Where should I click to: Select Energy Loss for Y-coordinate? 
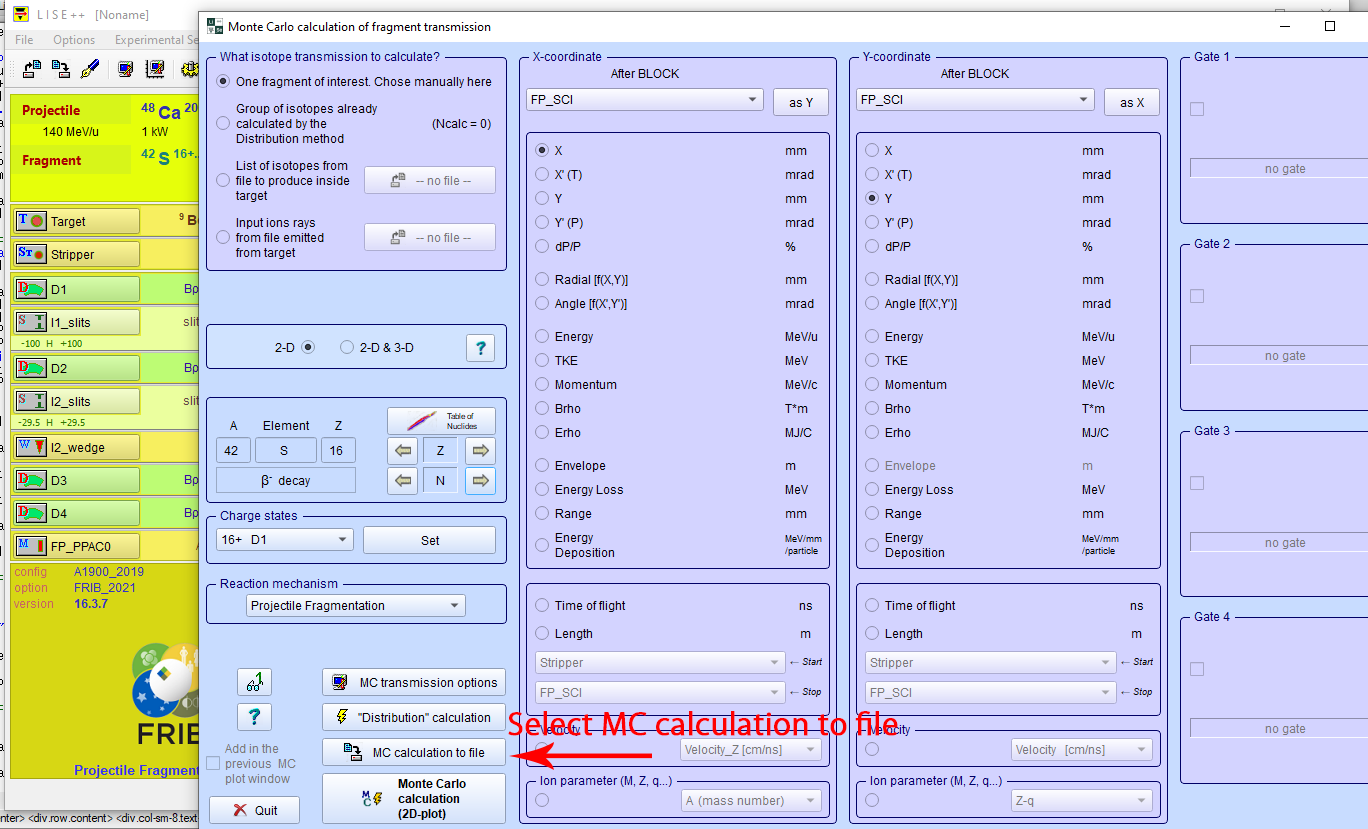click(x=872, y=490)
